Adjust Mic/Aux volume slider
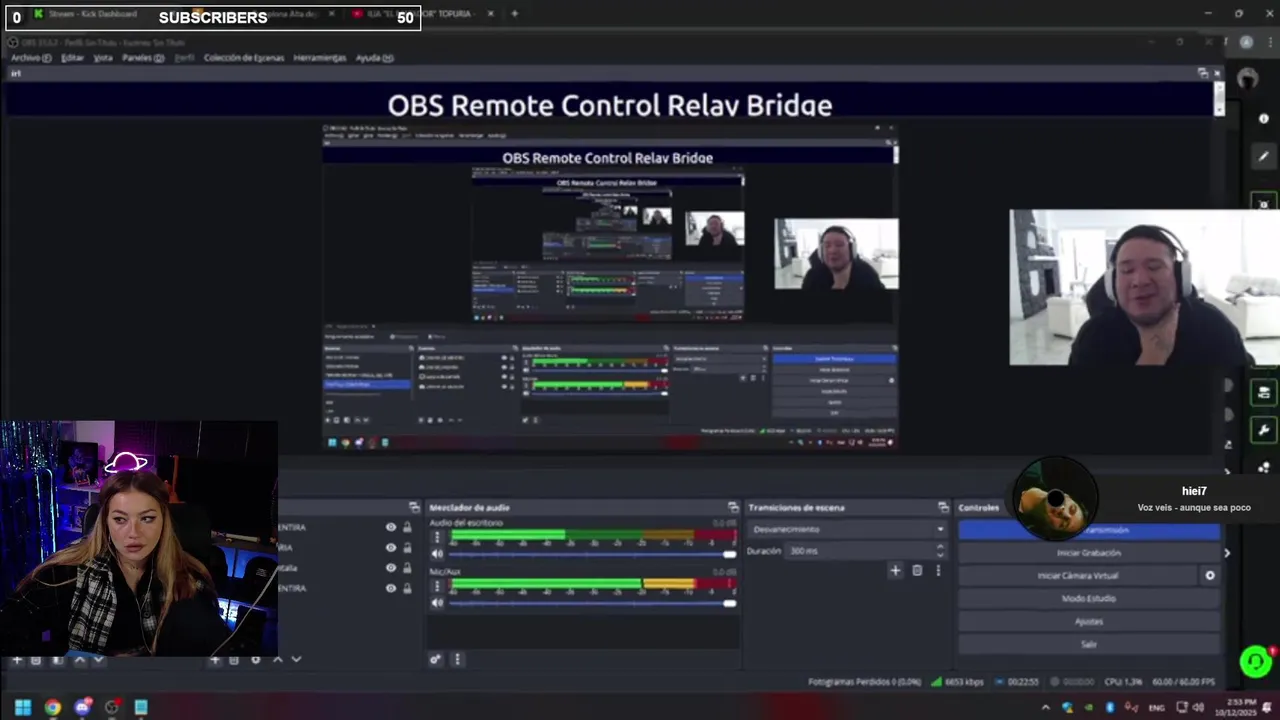Viewport: 1280px width, 720px height. tap(592, 603)
